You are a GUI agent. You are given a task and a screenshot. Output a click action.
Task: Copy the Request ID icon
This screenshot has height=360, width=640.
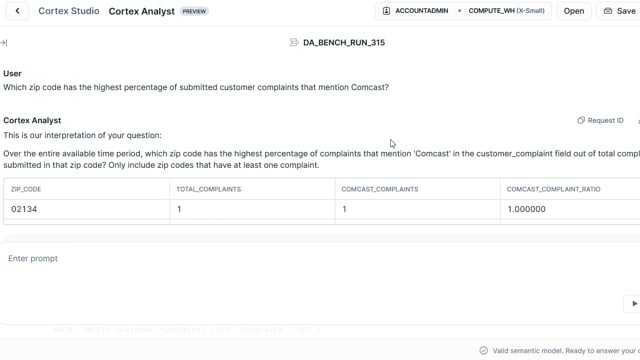click(581, 120)
